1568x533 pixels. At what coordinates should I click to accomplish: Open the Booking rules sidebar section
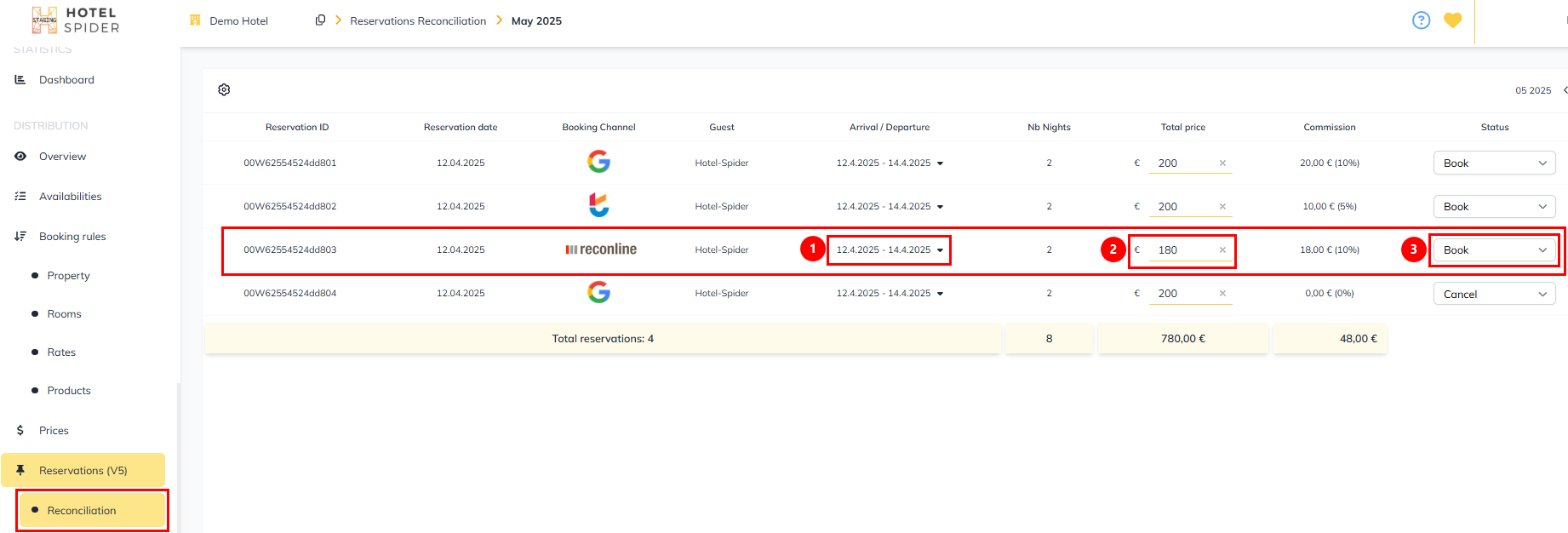click(x=72, y=237)
